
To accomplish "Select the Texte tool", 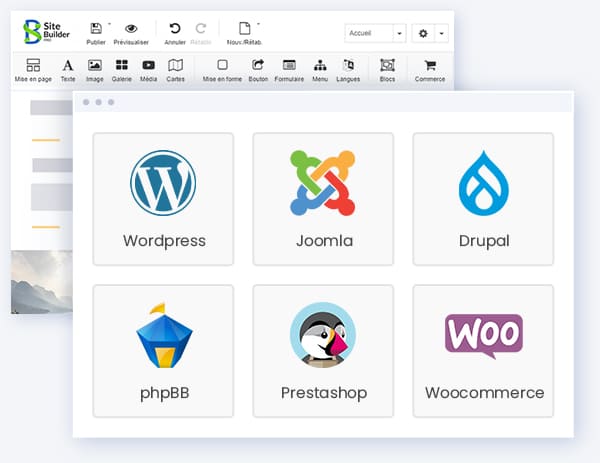I will 68,66.
